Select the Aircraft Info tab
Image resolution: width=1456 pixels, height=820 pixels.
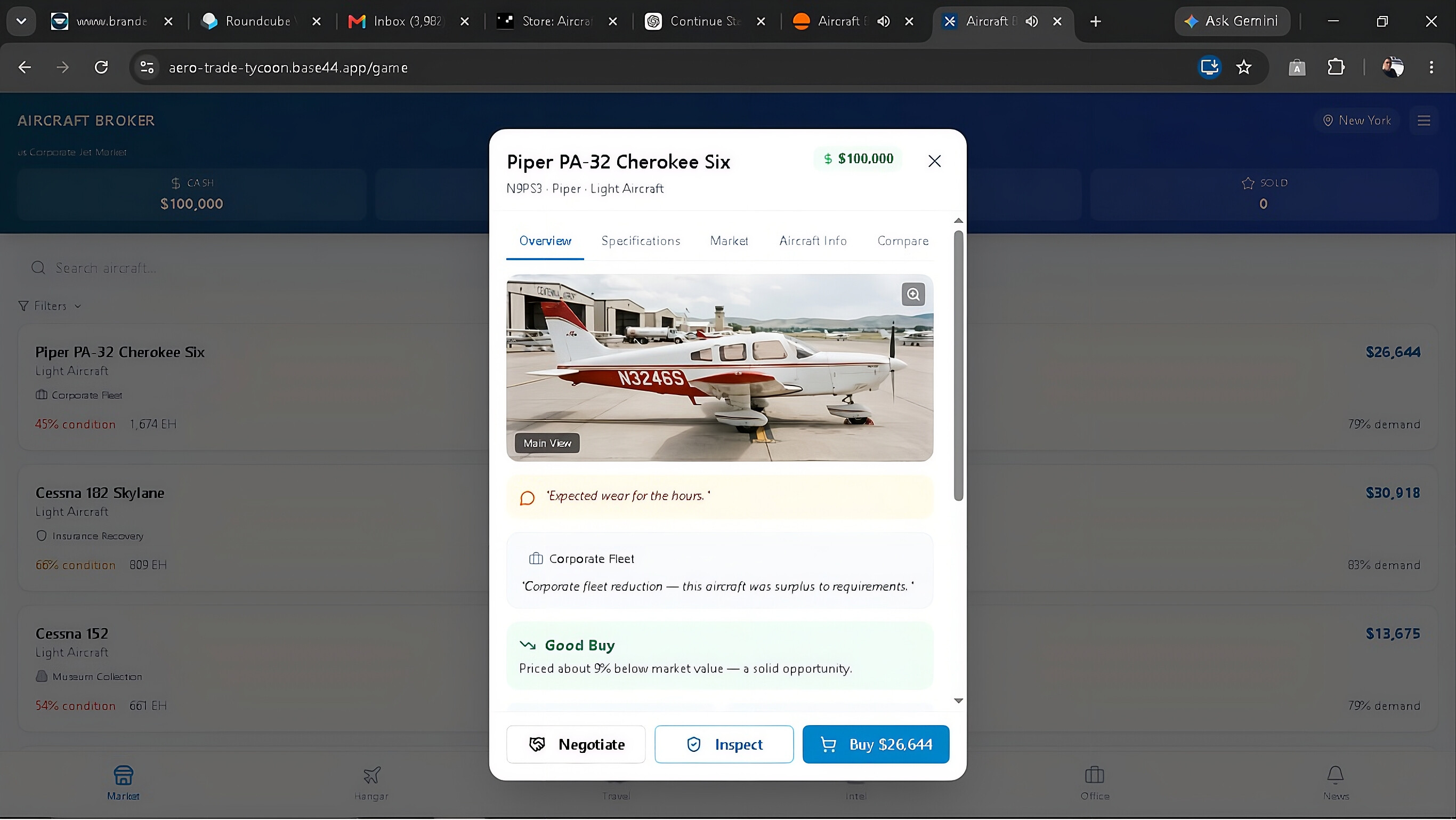click(x=813, y=241)
